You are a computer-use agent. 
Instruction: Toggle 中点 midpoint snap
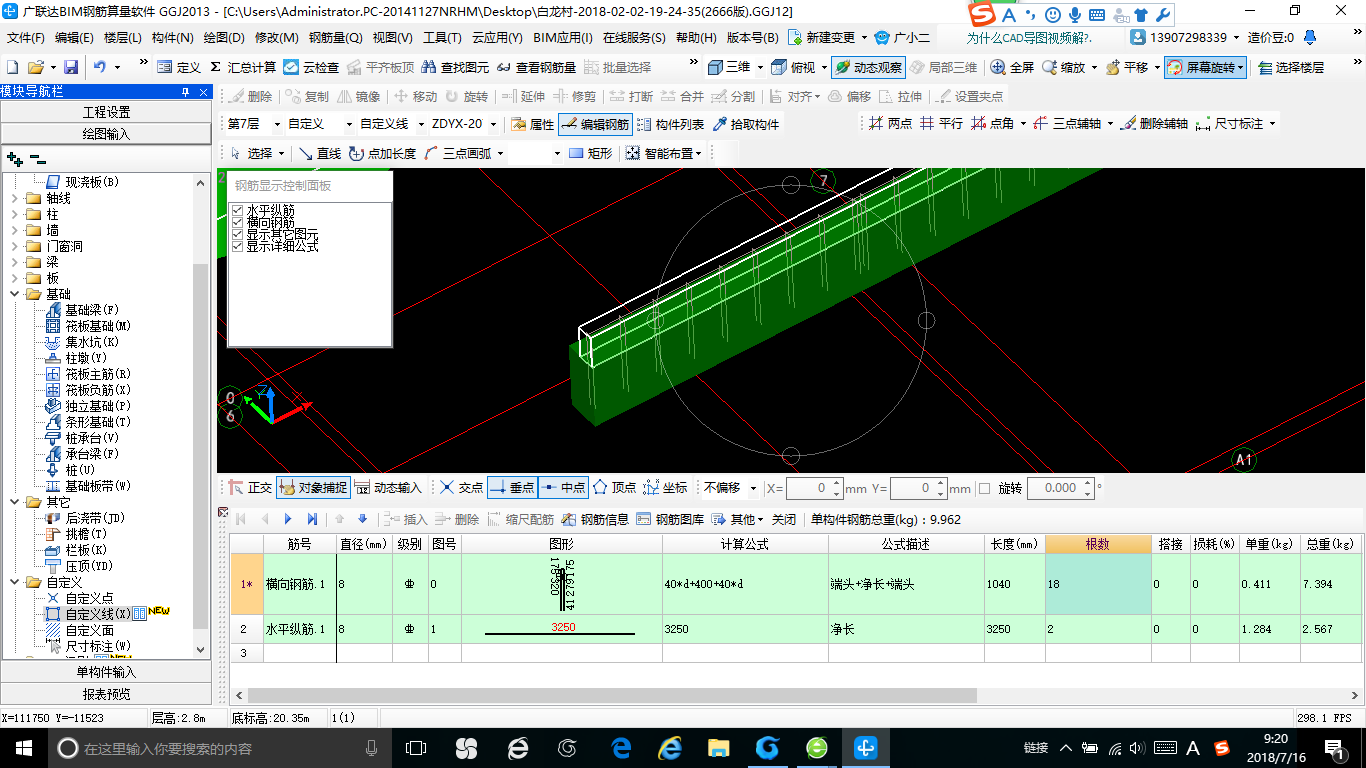(563, 488)
